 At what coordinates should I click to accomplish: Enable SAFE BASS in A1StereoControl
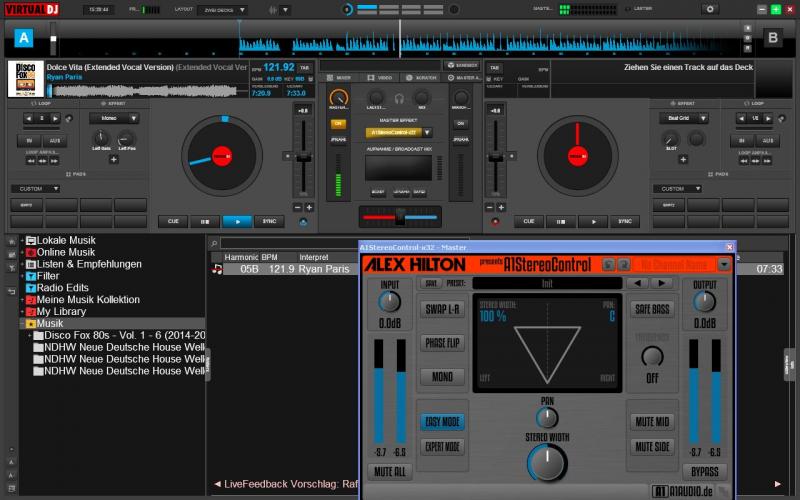(652, 309)
